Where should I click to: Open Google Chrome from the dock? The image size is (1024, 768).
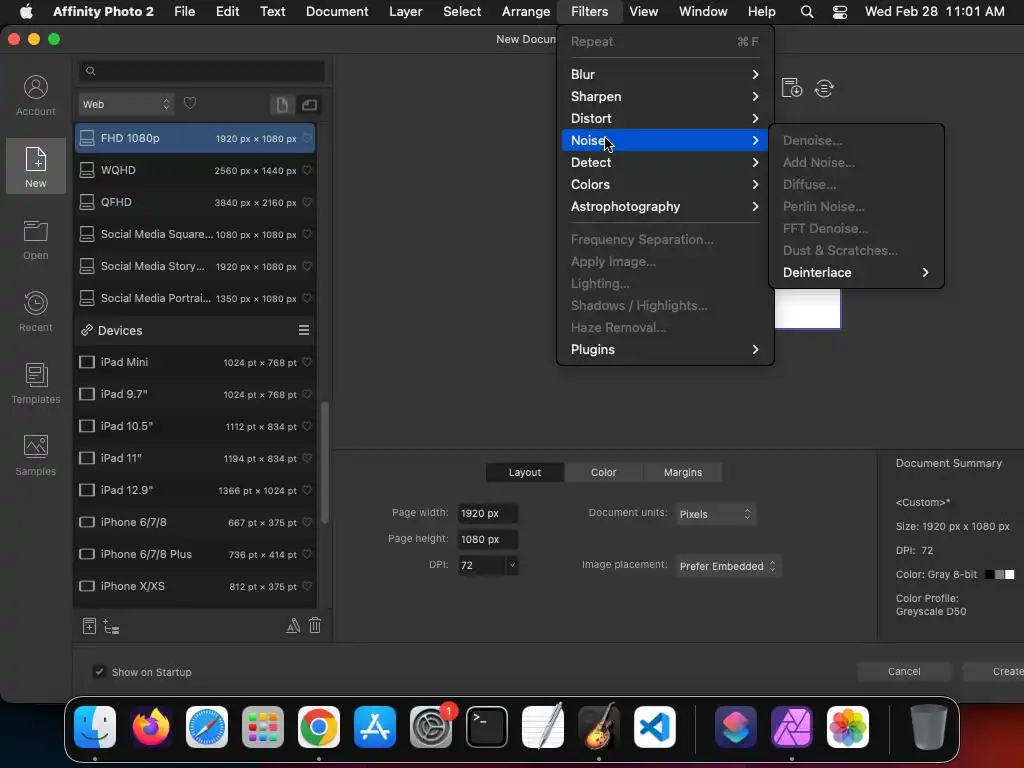point(319,726)
